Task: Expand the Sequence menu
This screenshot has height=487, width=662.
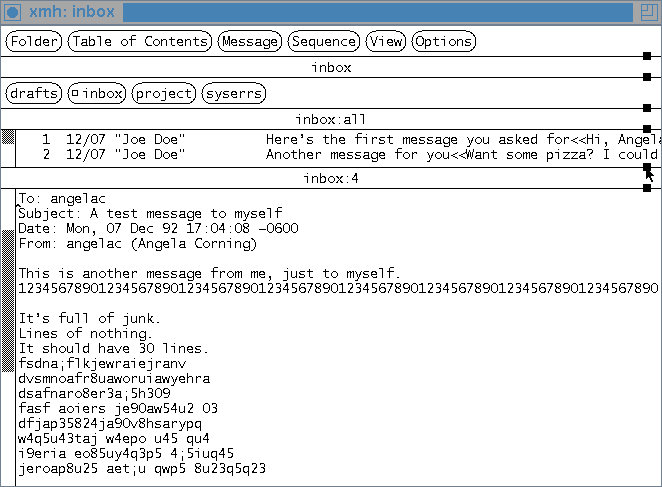Action: click(x=323, y=41)
